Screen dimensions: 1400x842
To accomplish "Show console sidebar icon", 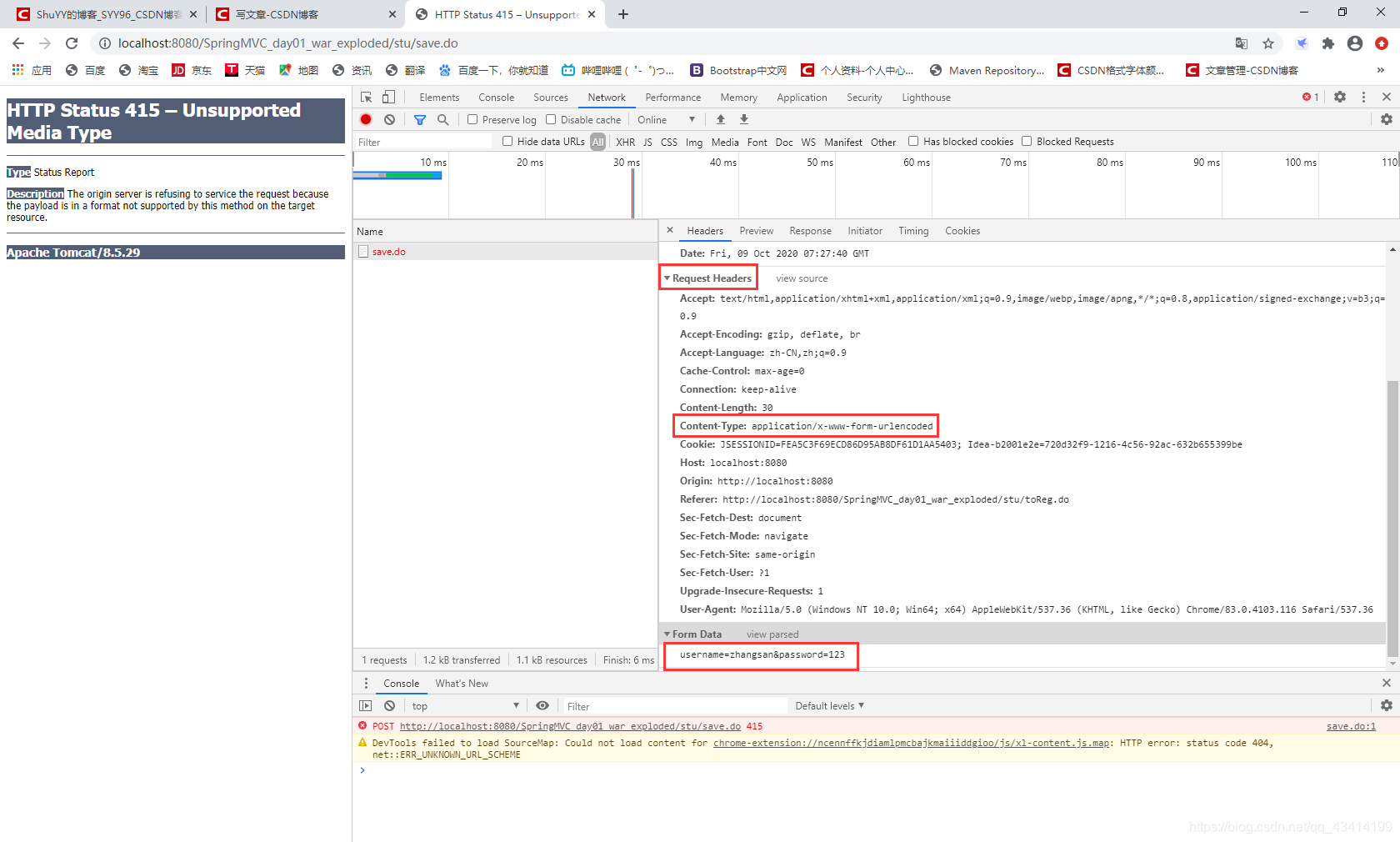I will 366,705.
